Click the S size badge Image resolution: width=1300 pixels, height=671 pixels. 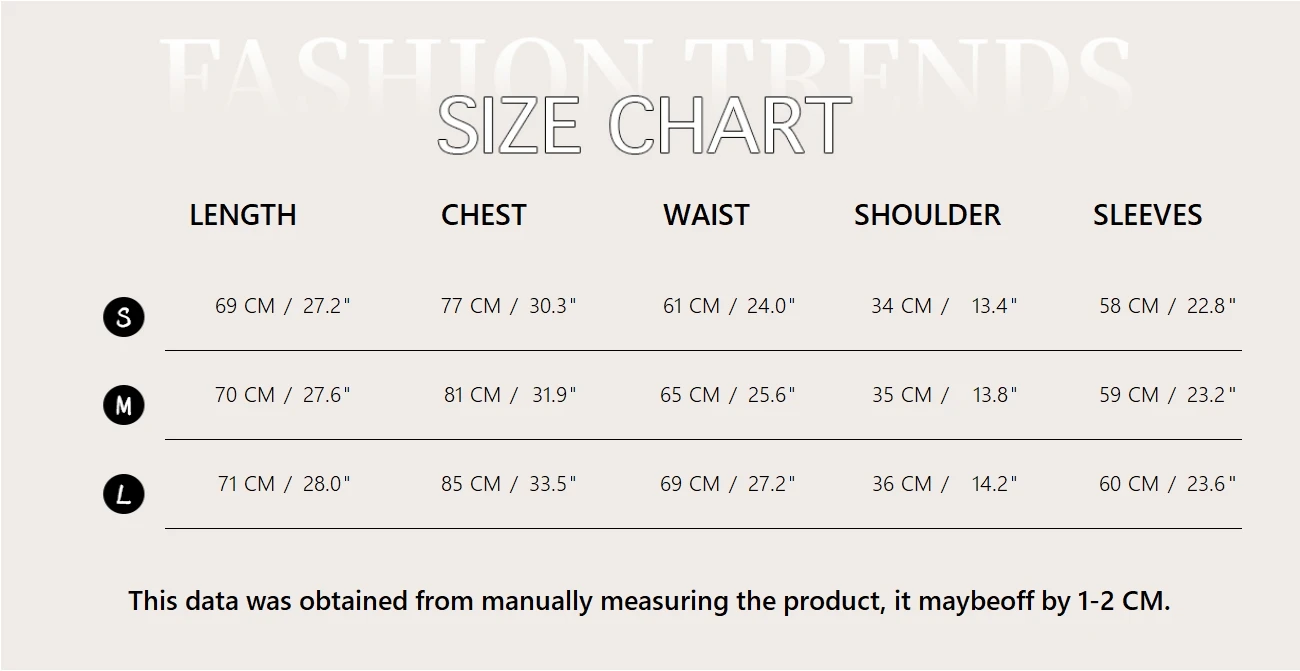[x=124, y=317]
